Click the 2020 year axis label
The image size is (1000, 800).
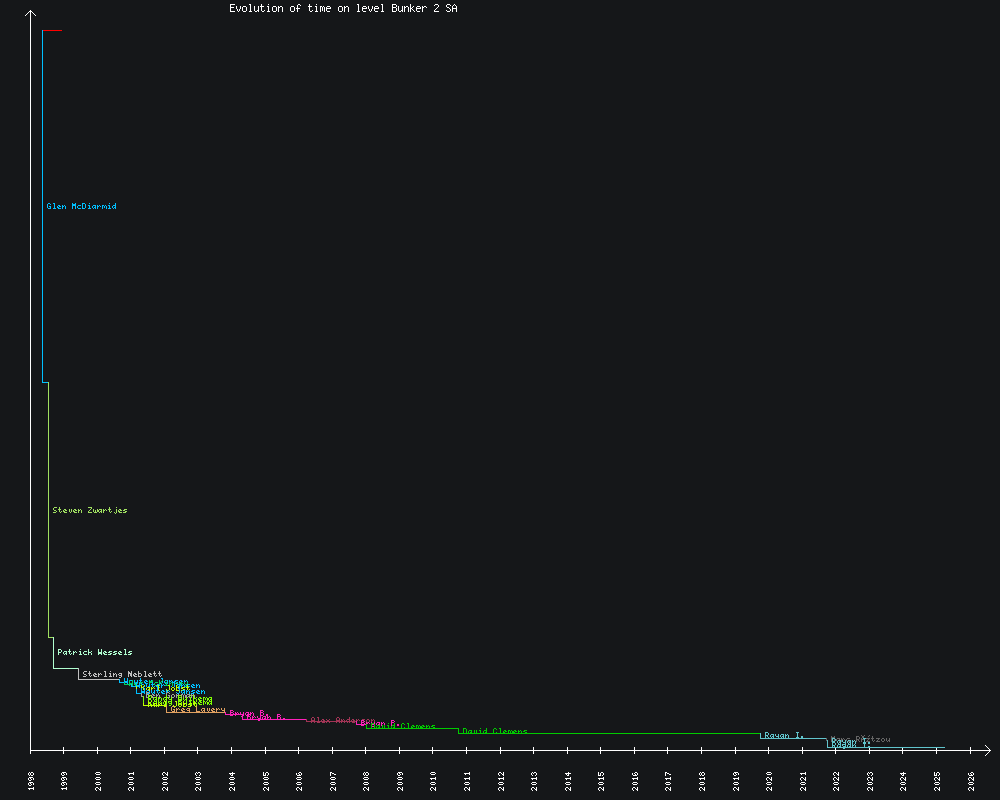(770, 781)
